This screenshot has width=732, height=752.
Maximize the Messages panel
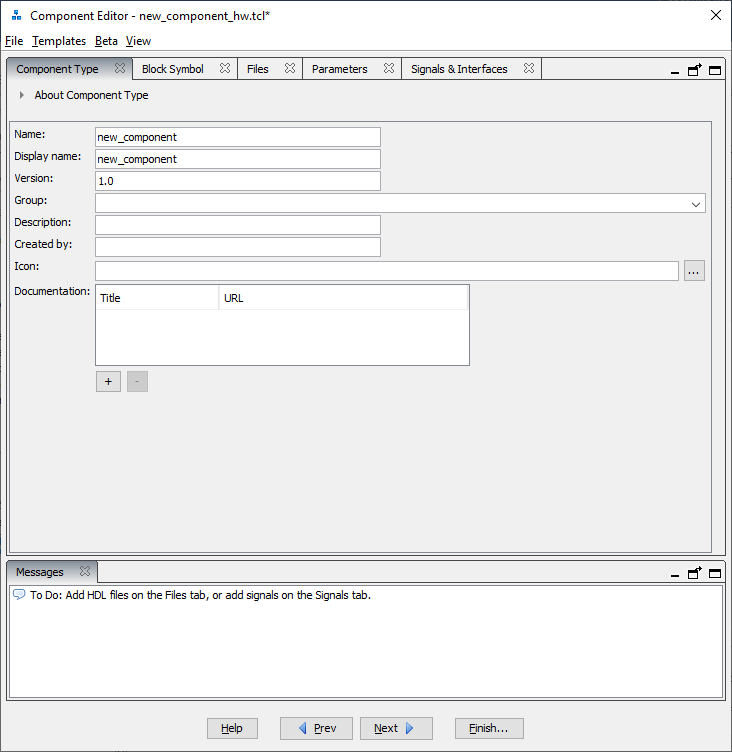click(x=715, y=573)
